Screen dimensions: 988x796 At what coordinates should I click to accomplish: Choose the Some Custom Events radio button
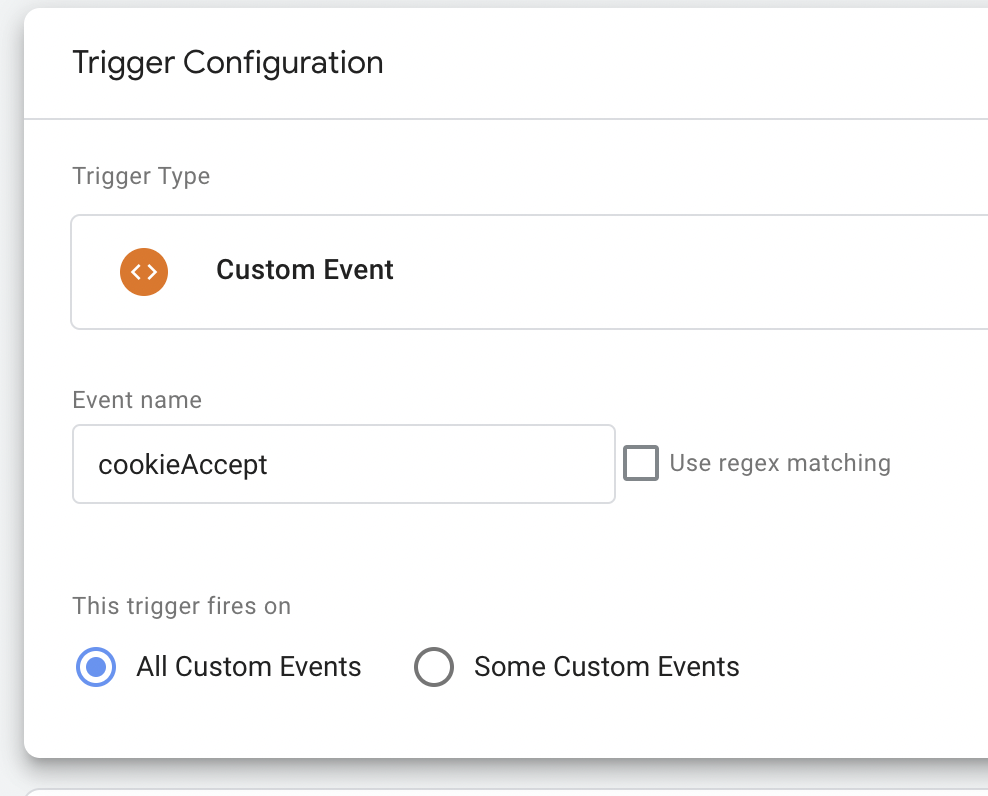click(x=434, y=667)
